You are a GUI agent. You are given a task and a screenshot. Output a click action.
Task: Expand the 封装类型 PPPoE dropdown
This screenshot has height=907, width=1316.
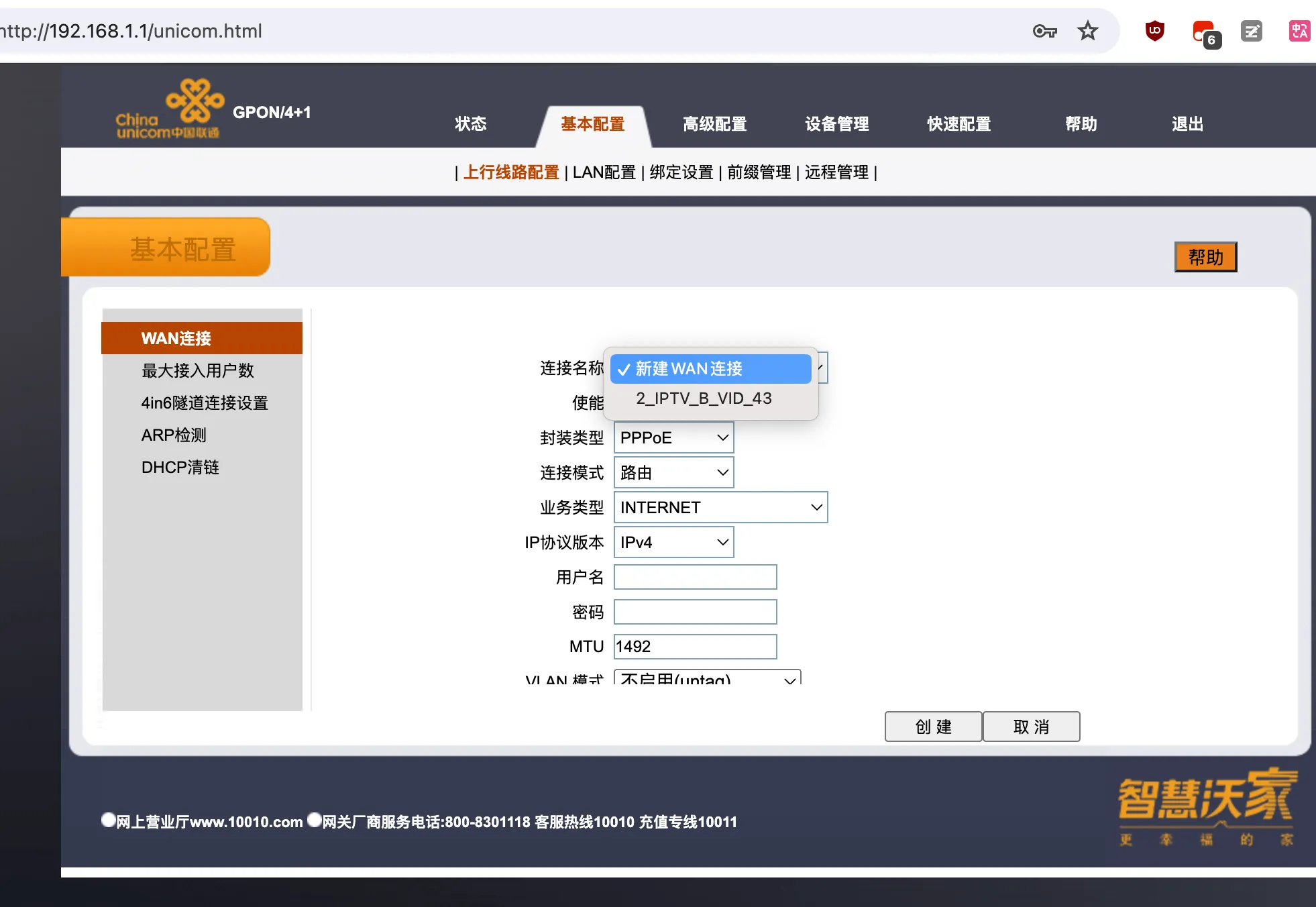click(x=673, y=437)
